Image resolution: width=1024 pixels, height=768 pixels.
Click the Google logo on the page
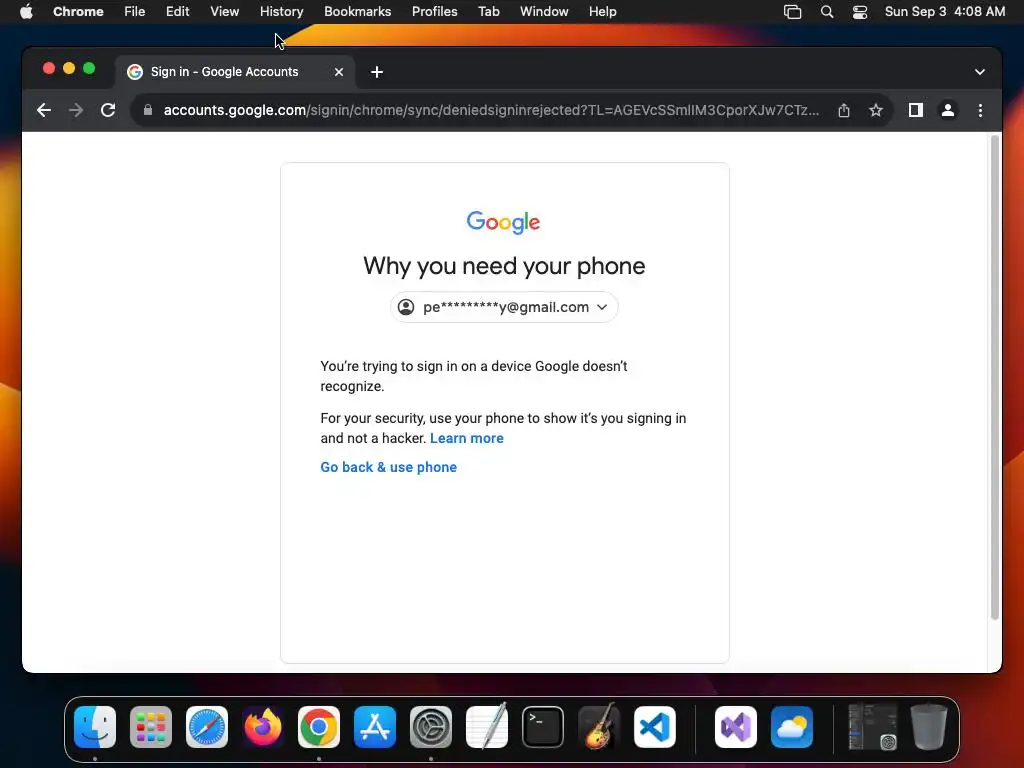[x=504, y=222]
